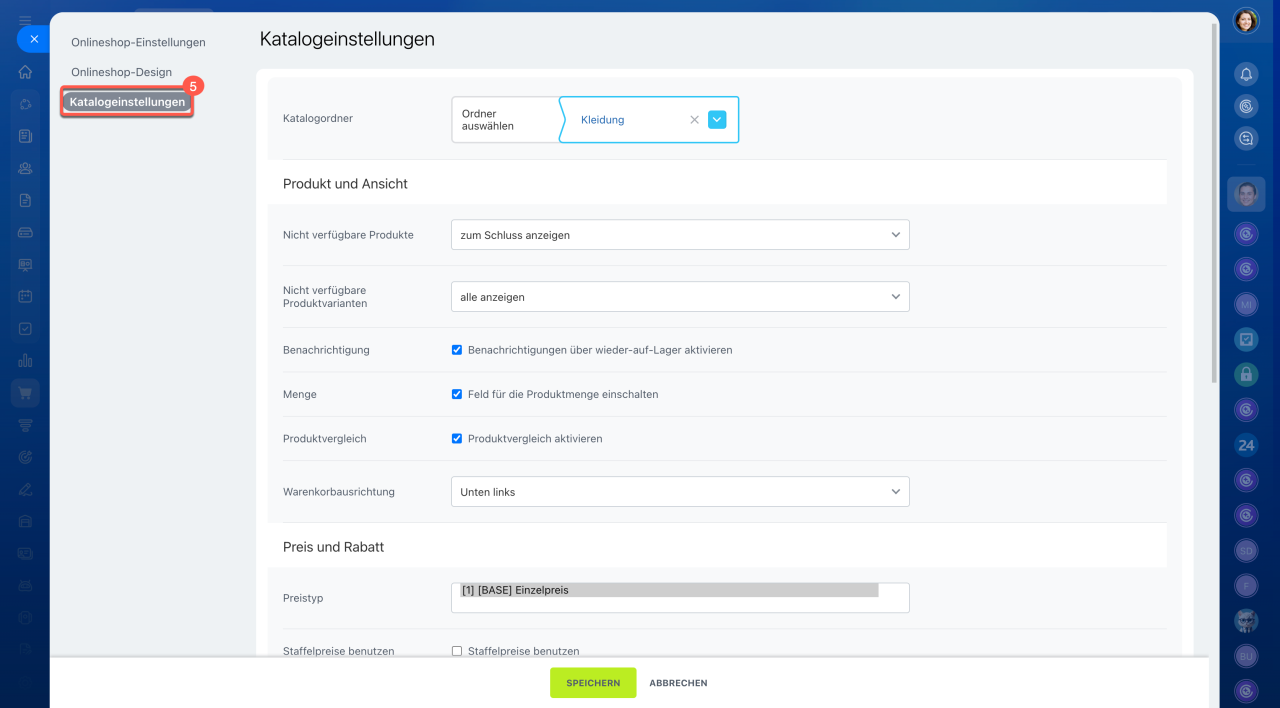
Task: Open the bar chart analytics icon
Action: coord(25,360)
